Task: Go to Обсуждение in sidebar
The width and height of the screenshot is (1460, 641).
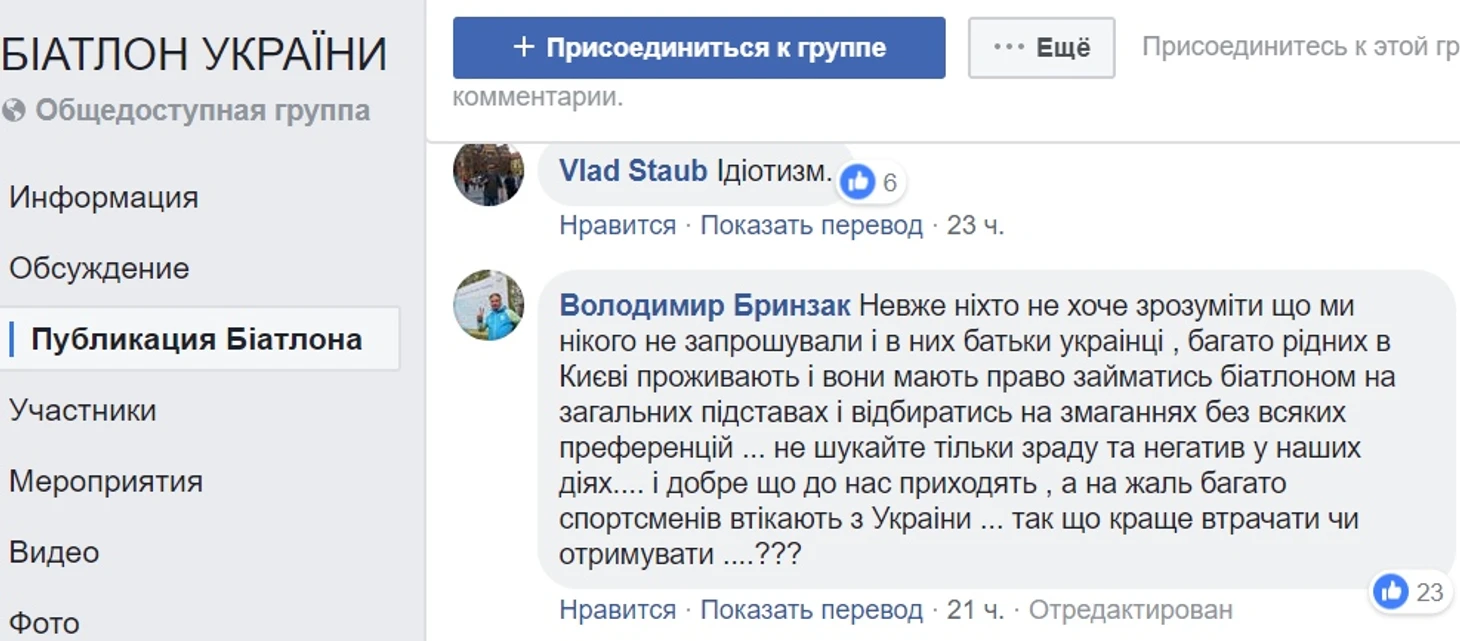Action: pyautogui.click(x=99, y=268)
